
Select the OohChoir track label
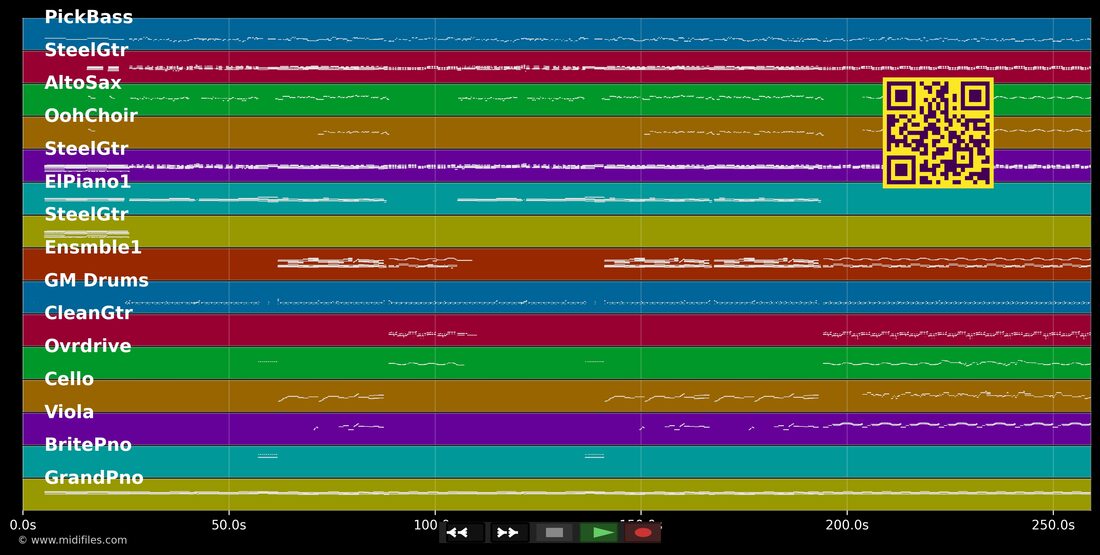(90, 116)
